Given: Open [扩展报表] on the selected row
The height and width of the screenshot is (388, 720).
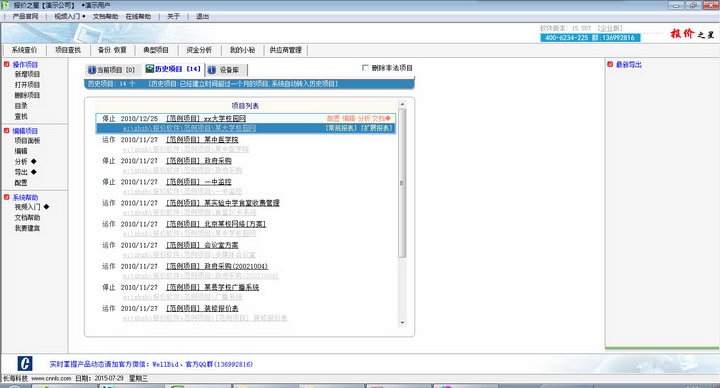Looking at the screenshot, I should click(377, 128).
